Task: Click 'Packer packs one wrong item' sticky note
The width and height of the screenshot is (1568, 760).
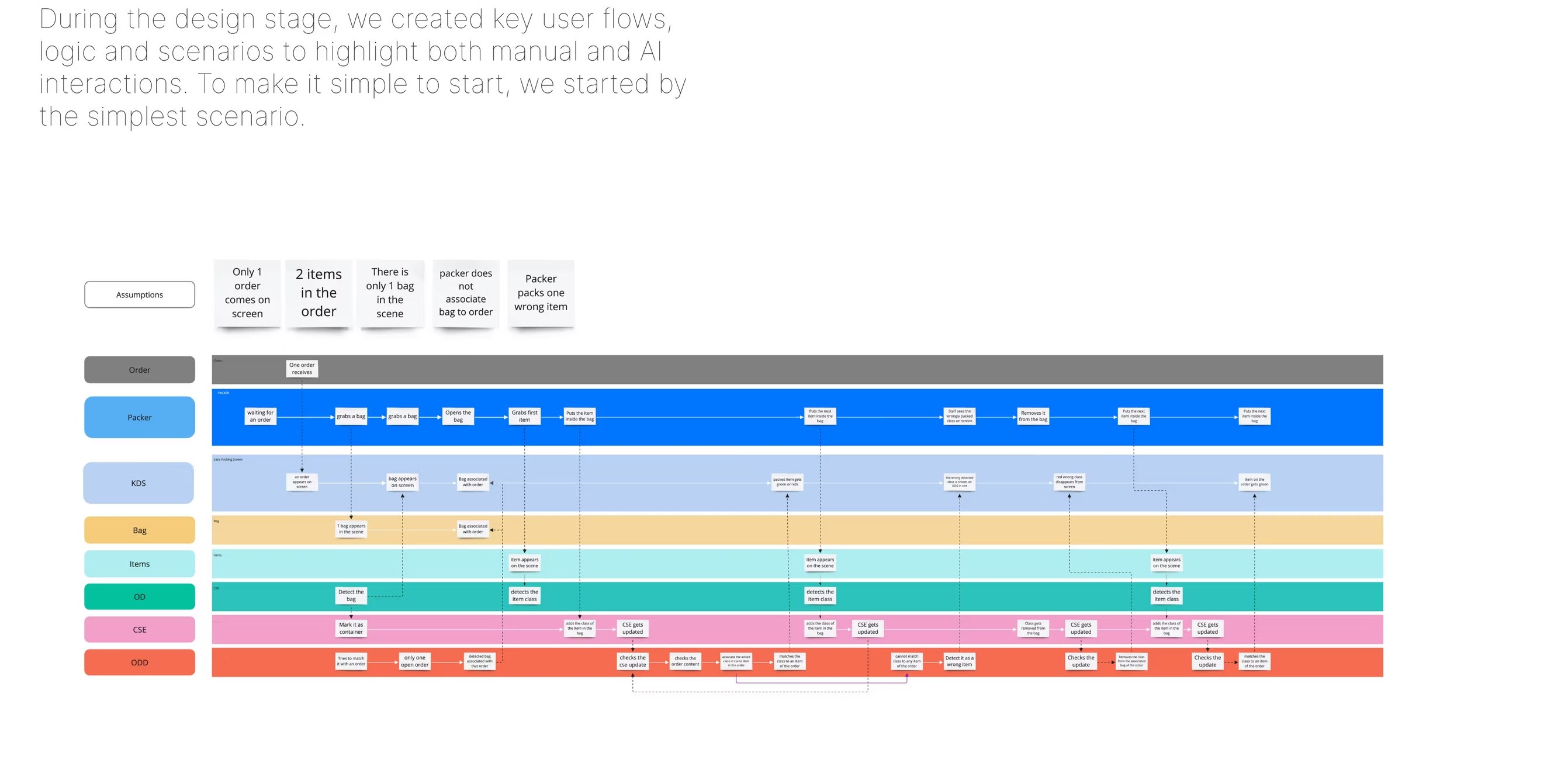Action: pyautogui.click(x=541, y=293)
